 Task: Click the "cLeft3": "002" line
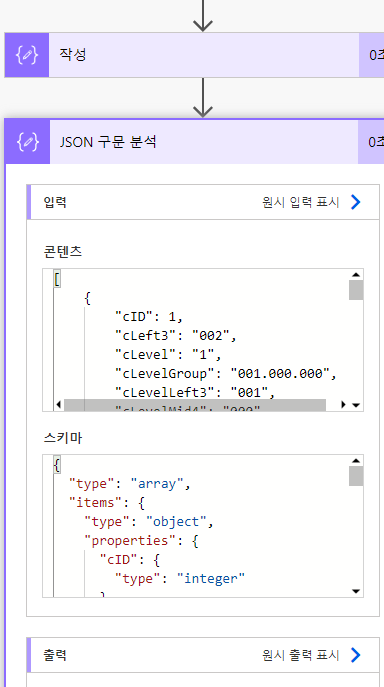176,336
